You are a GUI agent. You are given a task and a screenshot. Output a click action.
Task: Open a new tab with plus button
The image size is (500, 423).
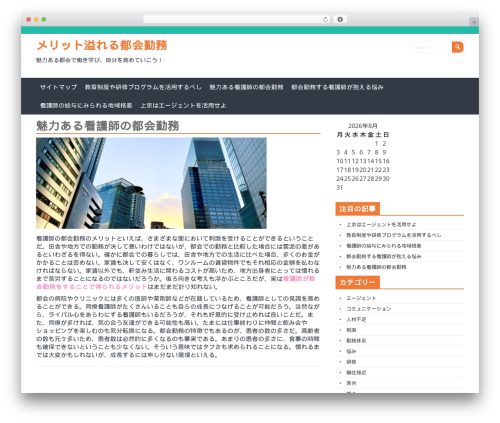pyautogui.click(x=474, y=22)
